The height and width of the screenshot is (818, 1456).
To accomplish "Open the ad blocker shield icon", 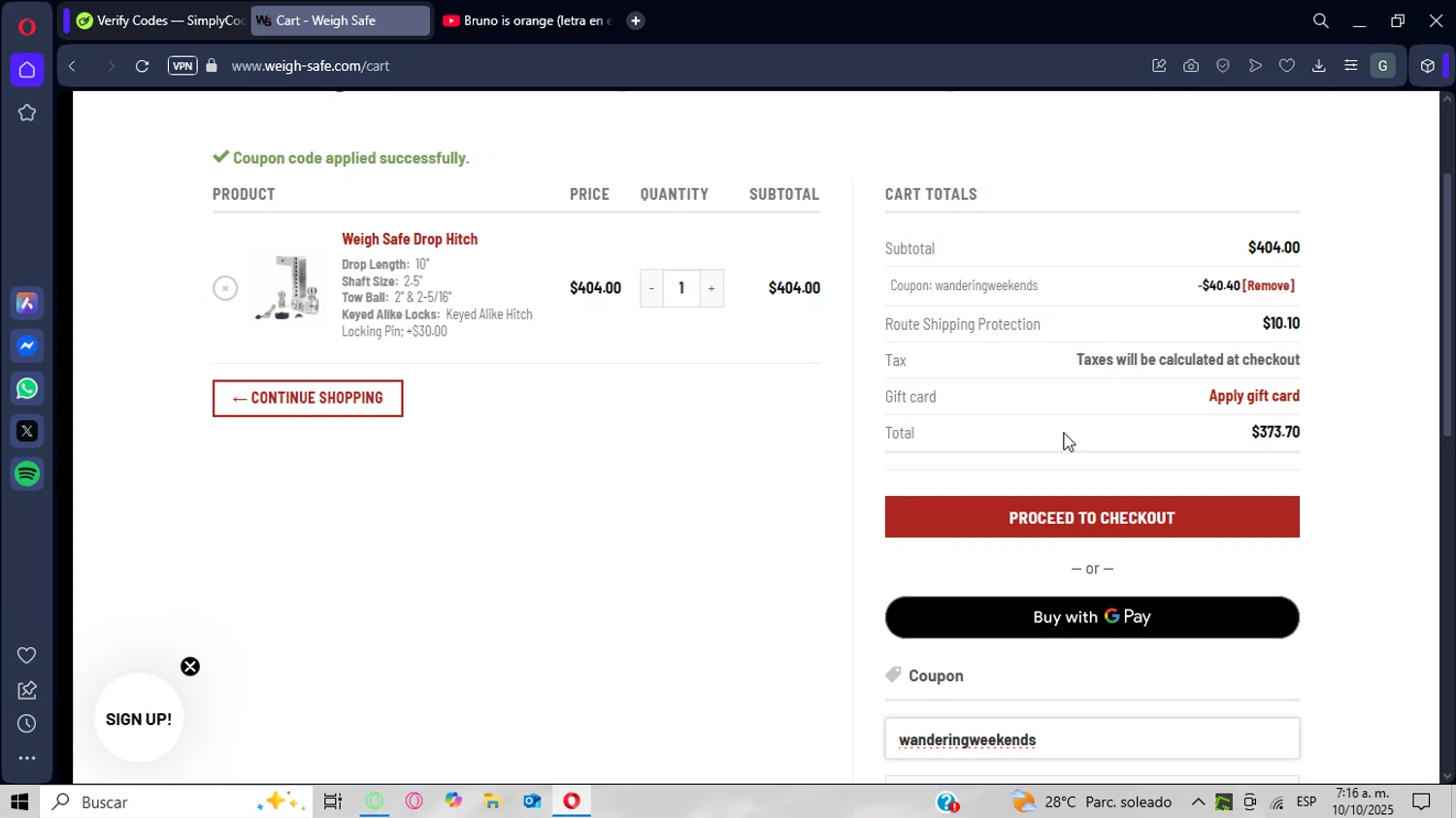I will [1223, 66].
